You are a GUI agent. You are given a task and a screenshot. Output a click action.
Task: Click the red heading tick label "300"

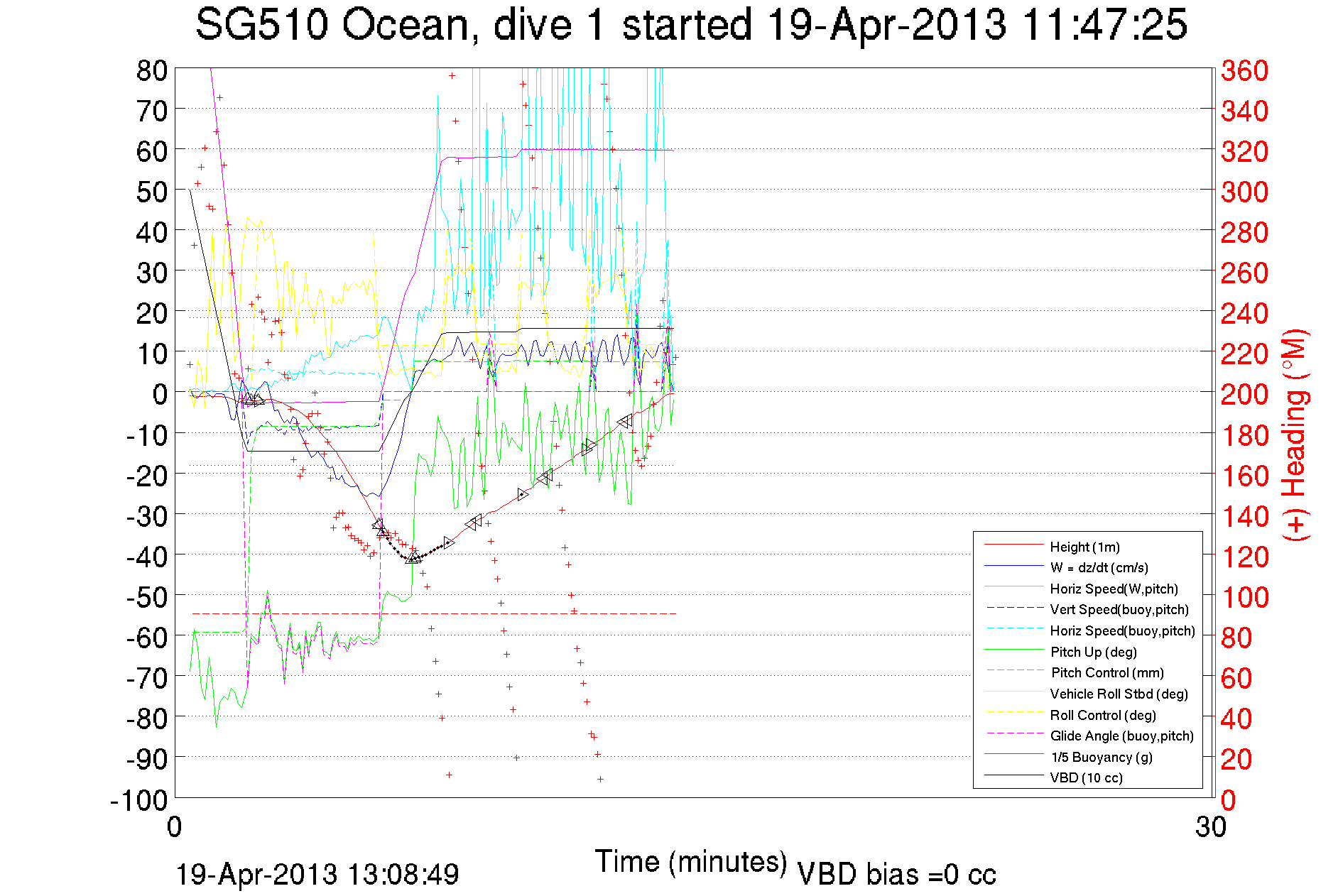1244,192
